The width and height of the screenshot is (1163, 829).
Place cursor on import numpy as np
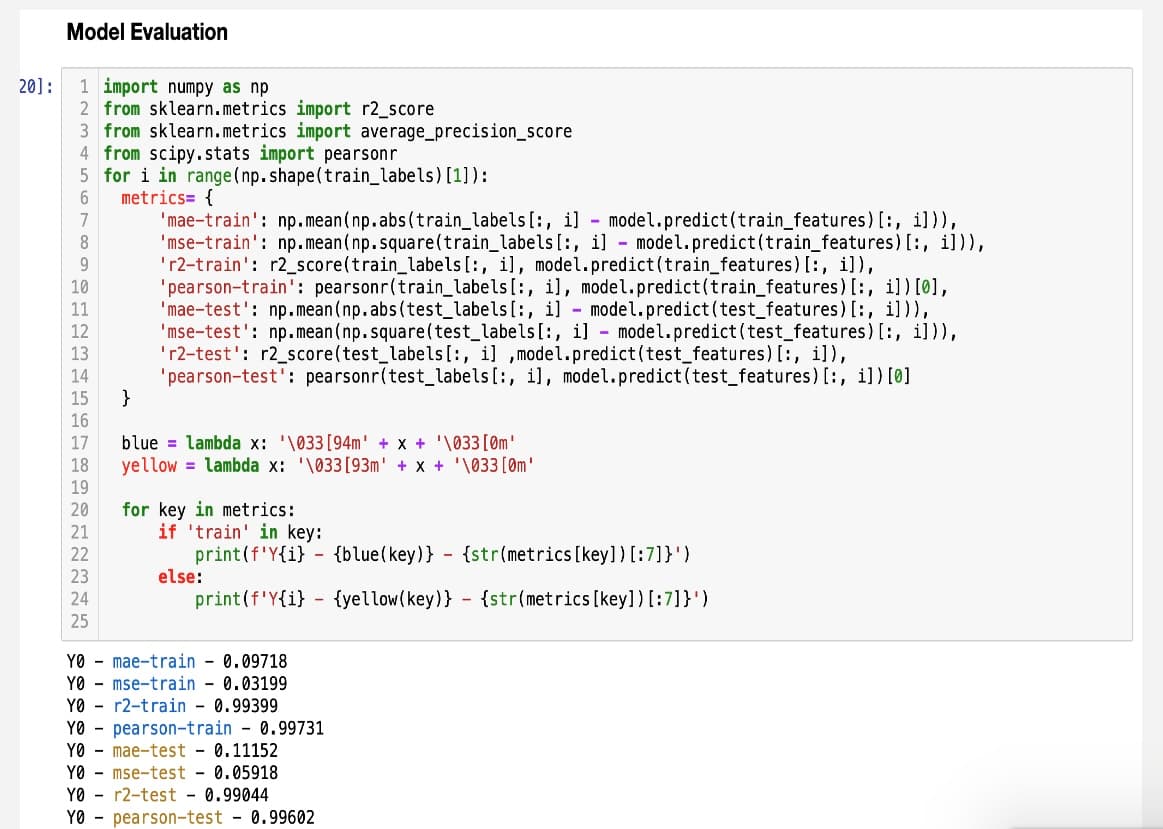[x=186, y=87]
